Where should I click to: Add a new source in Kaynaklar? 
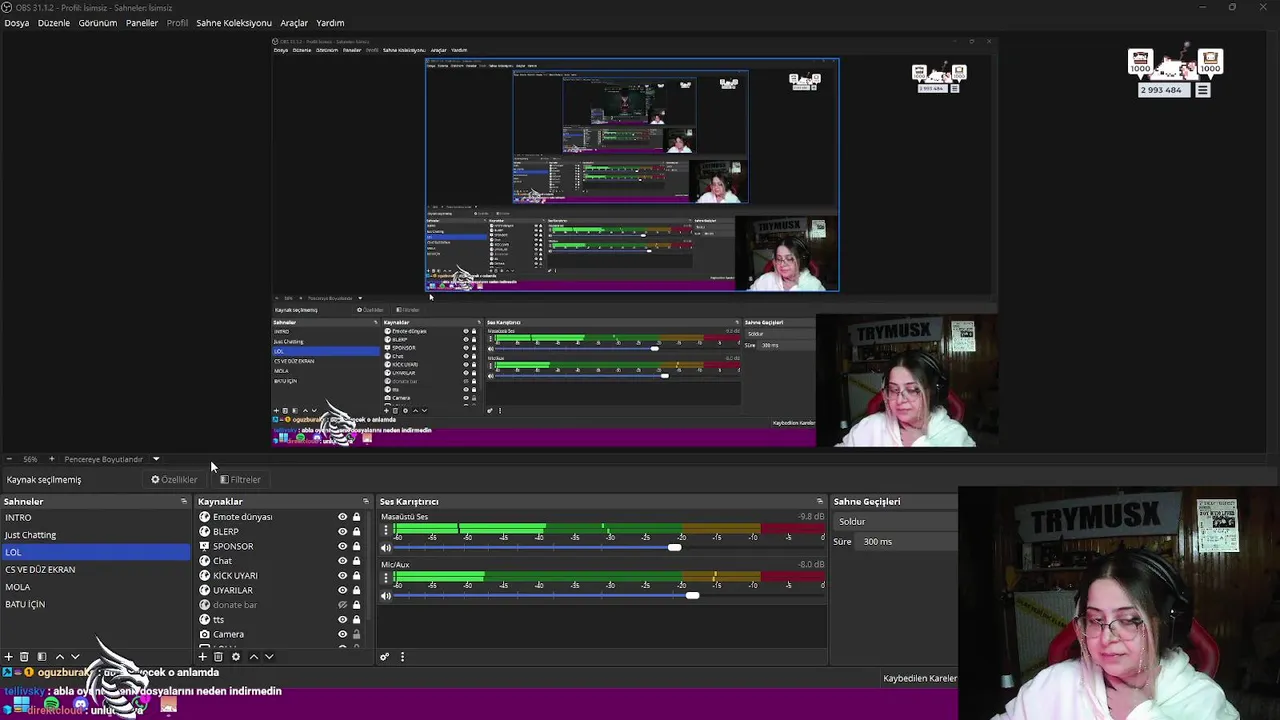click(x=202, y=657)
